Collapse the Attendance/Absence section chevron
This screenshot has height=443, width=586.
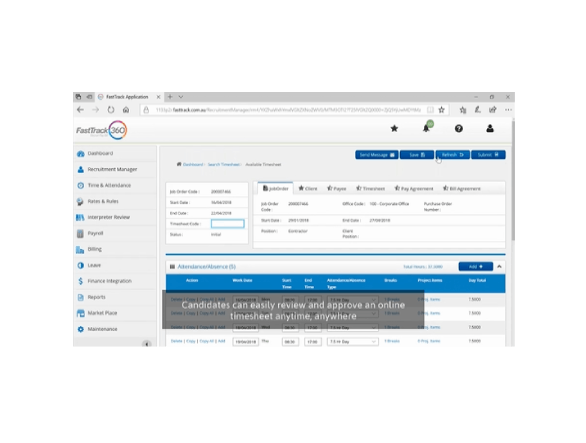(499, 267)
